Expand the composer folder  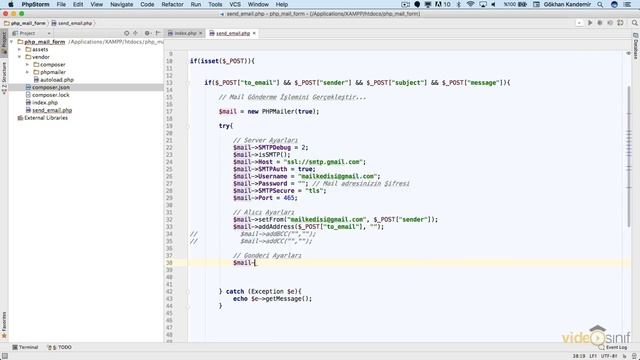click(x=27, y=64)
